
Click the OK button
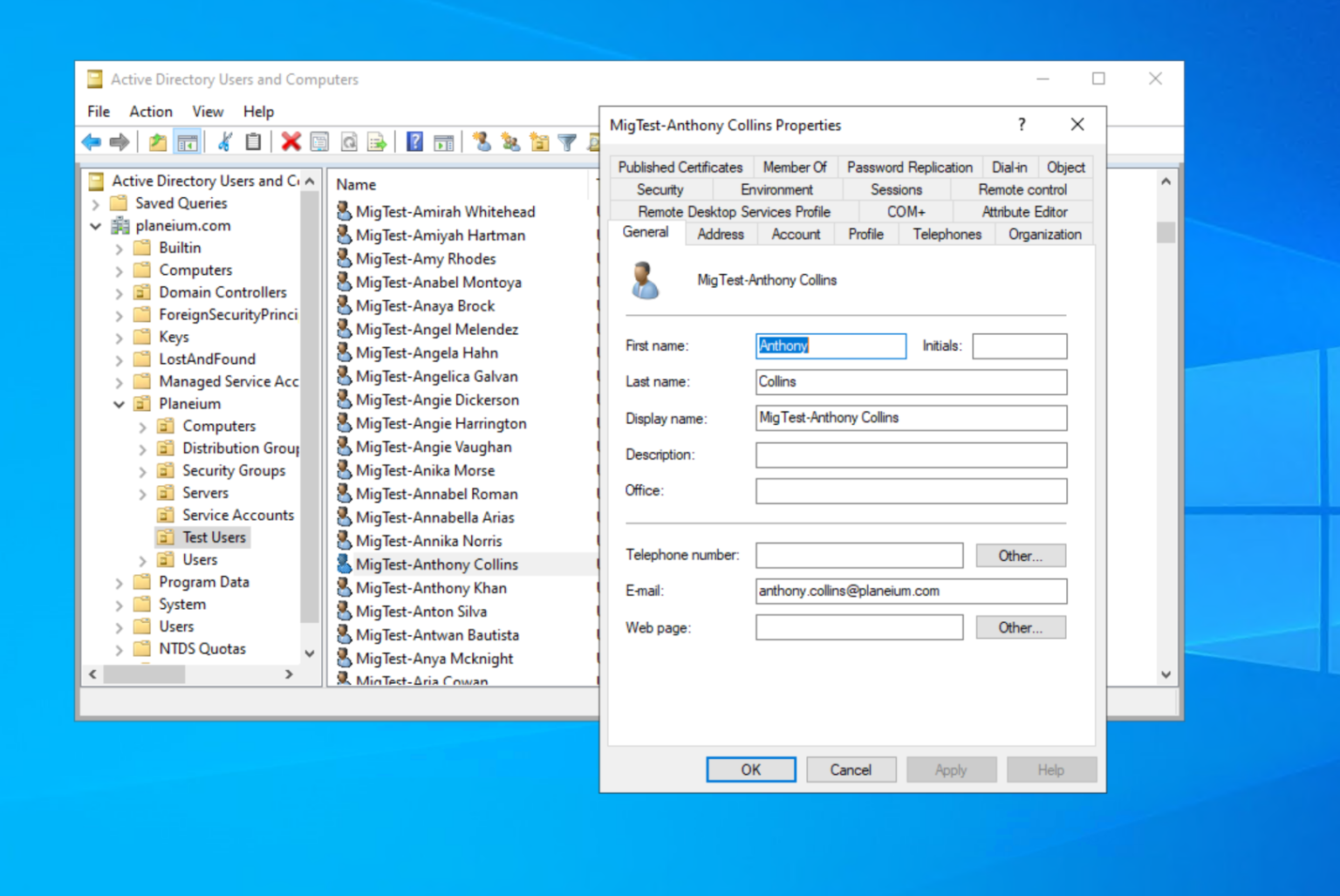tap(750, 769)
